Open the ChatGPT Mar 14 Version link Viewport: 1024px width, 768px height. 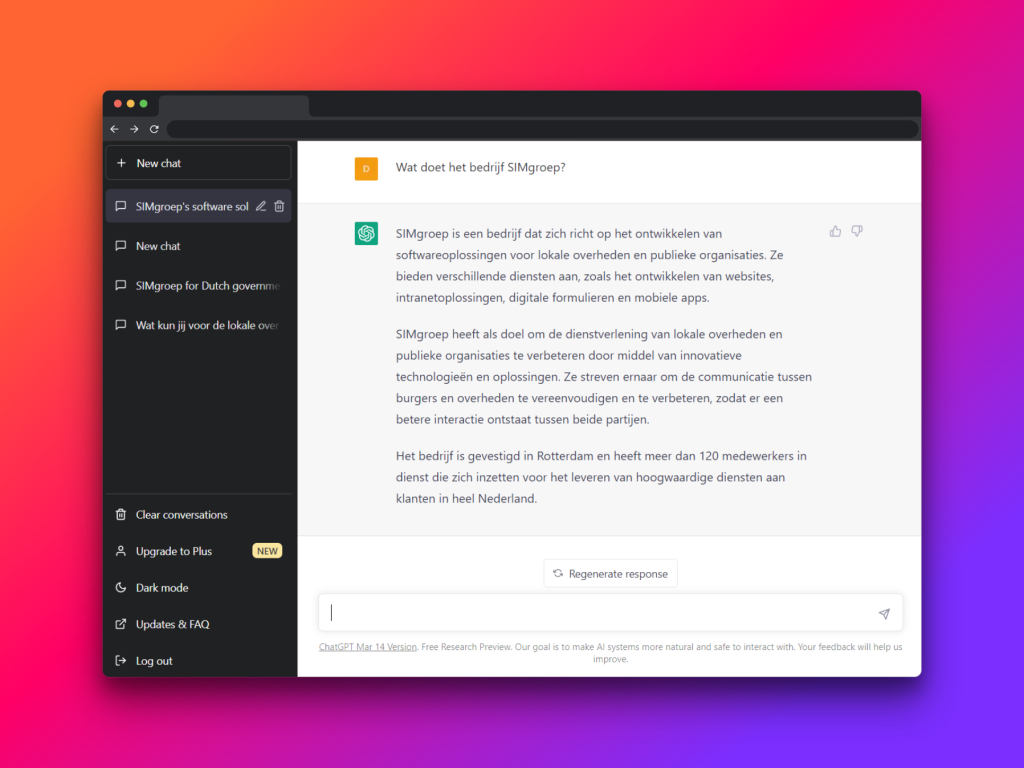(368, 647)
